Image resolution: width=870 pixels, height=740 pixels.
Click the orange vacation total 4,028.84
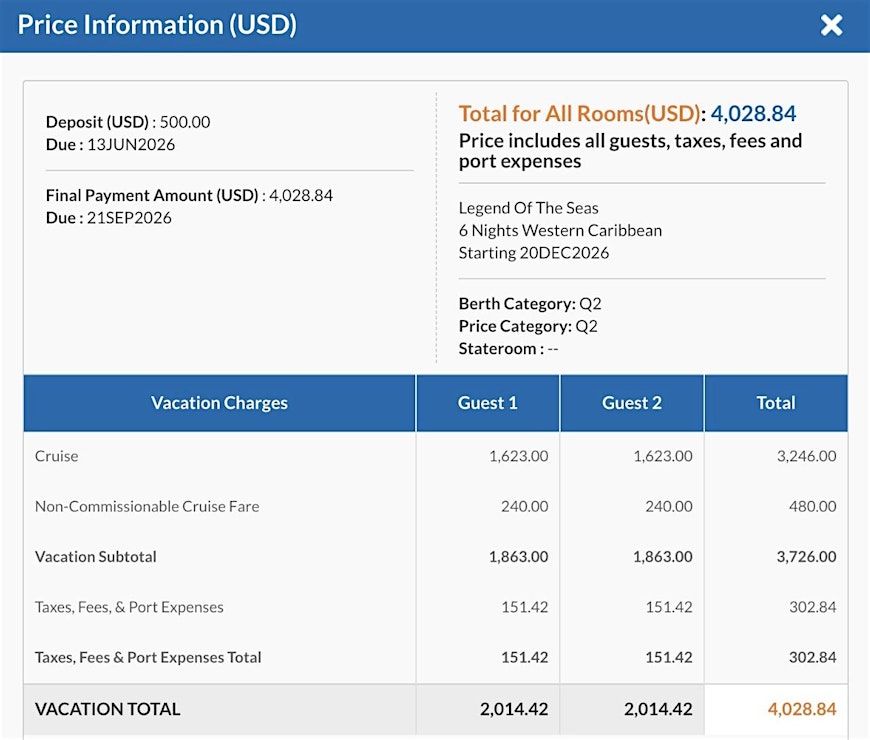click(802, 709)
